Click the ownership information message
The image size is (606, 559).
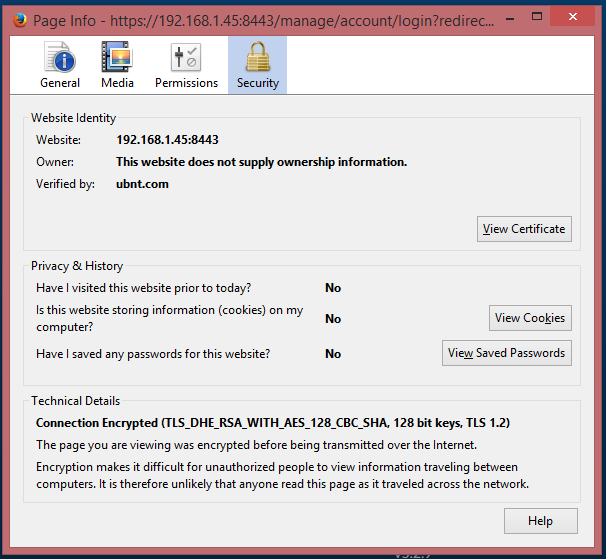coord(262,162)
